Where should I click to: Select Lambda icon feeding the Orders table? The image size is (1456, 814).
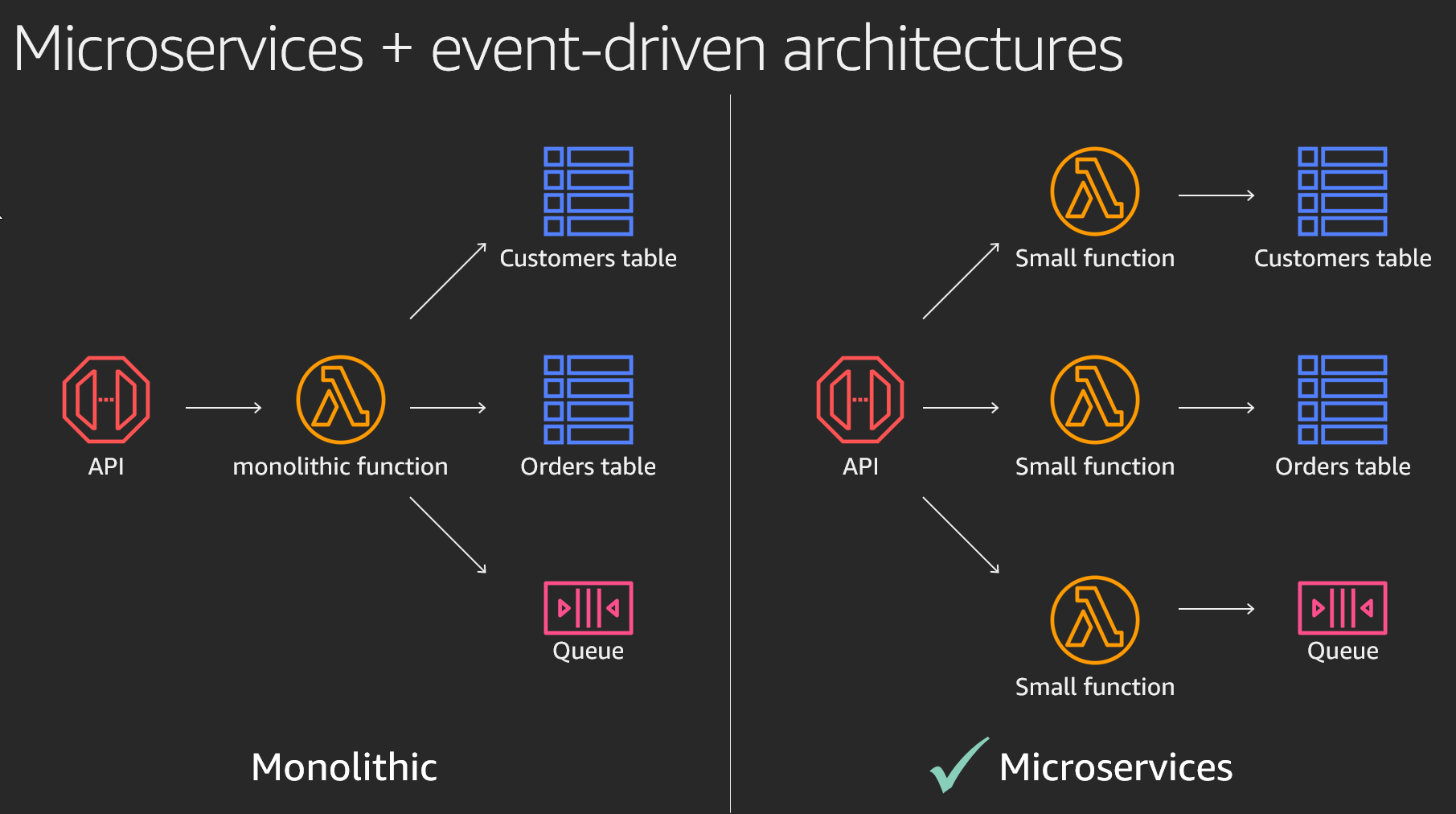point(1095,400)
